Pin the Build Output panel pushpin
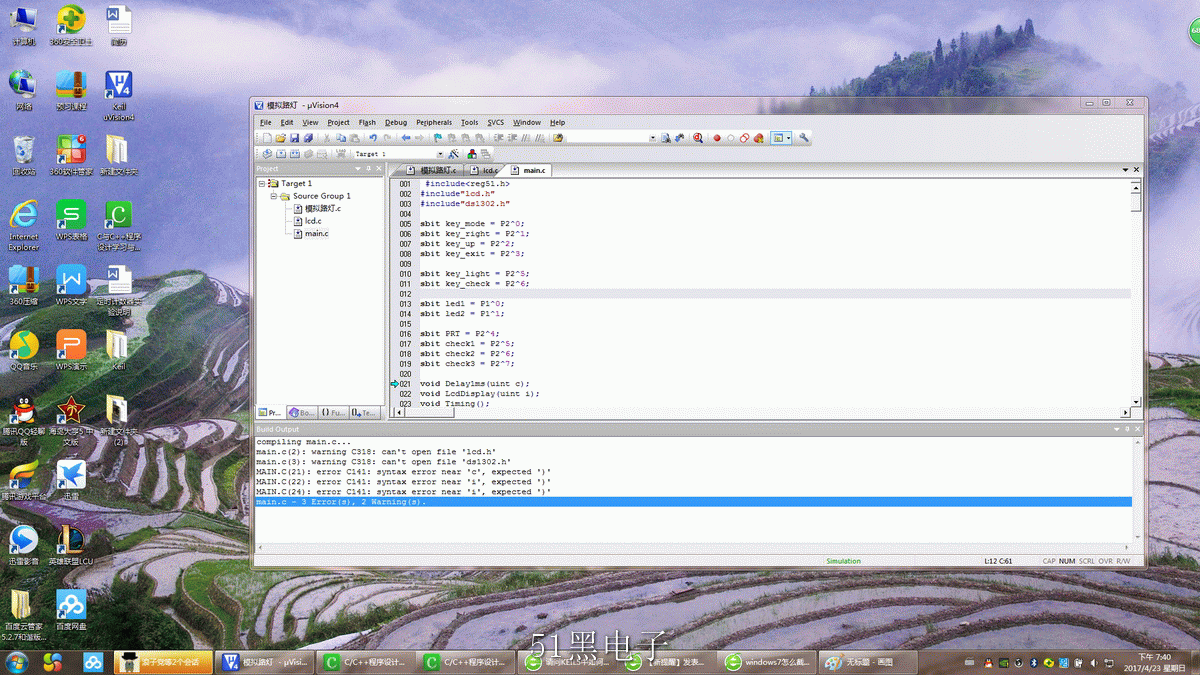The width and height of the screenshot is (1200, 675). pyautogui.click(x=1126, y=429)
